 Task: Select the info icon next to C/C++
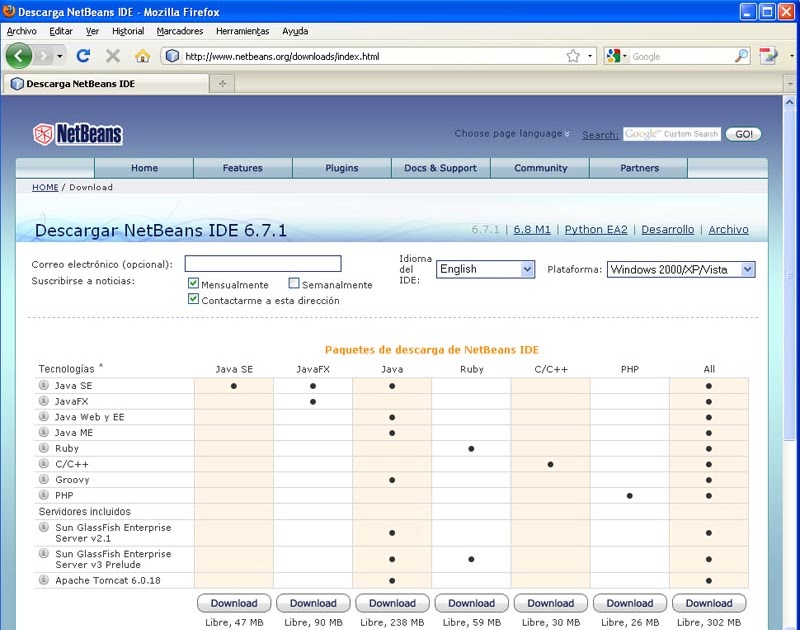tap(44, 464)
